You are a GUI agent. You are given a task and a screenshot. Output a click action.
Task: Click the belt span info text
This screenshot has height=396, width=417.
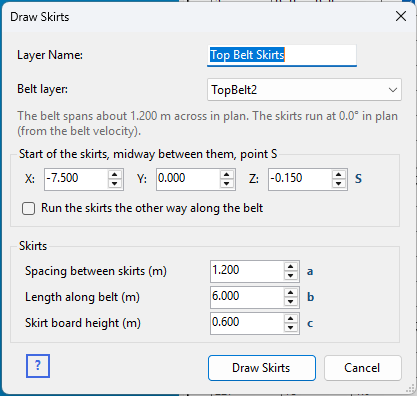pos(208,123)
